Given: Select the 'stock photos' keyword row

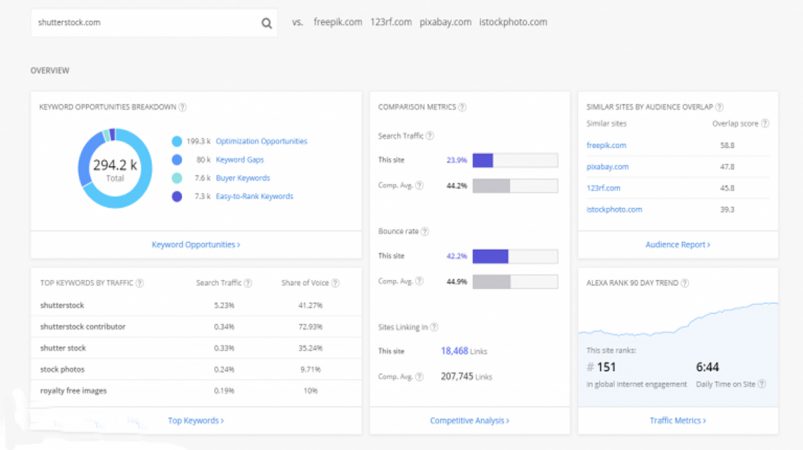Looking at the screenshot, I should click(x=196, y=370).
